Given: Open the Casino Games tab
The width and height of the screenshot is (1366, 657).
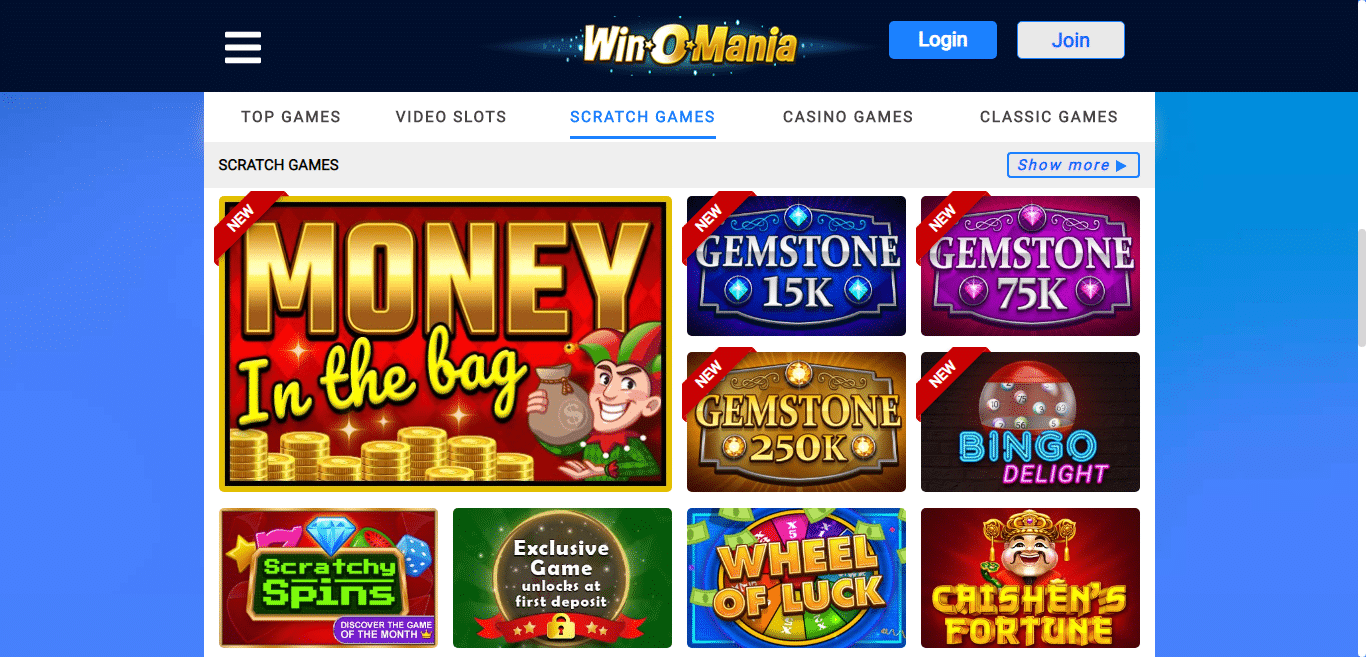Looking at the screenshot, I should tap(848, 117).
